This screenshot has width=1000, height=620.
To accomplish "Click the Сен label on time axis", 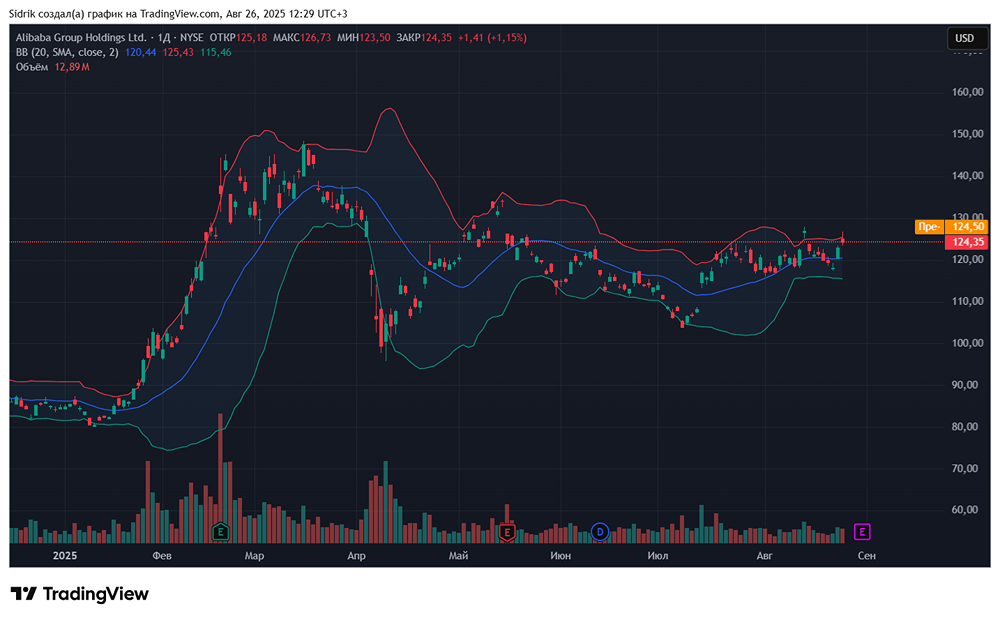I will (866, 556).
